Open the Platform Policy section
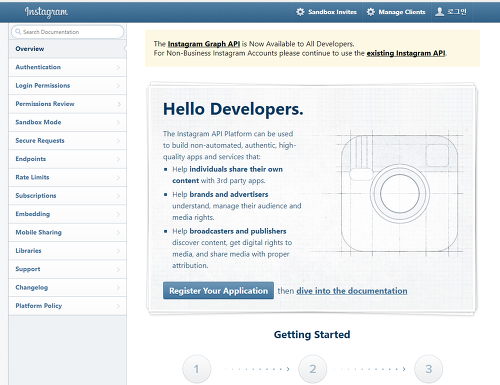500x385 pixels. pyautogui.click(x=67, y=305)
